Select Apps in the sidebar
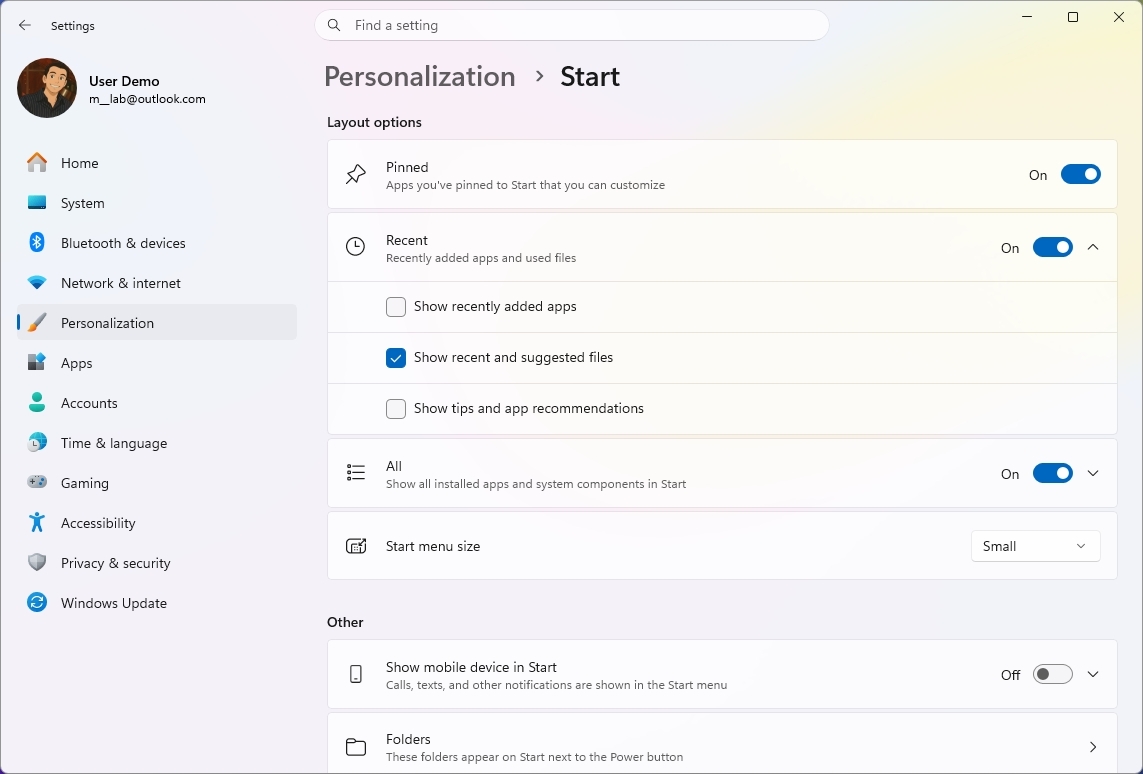Image resolution: width=1143 pixels, height=774 pixels. [x=157, y=362]
